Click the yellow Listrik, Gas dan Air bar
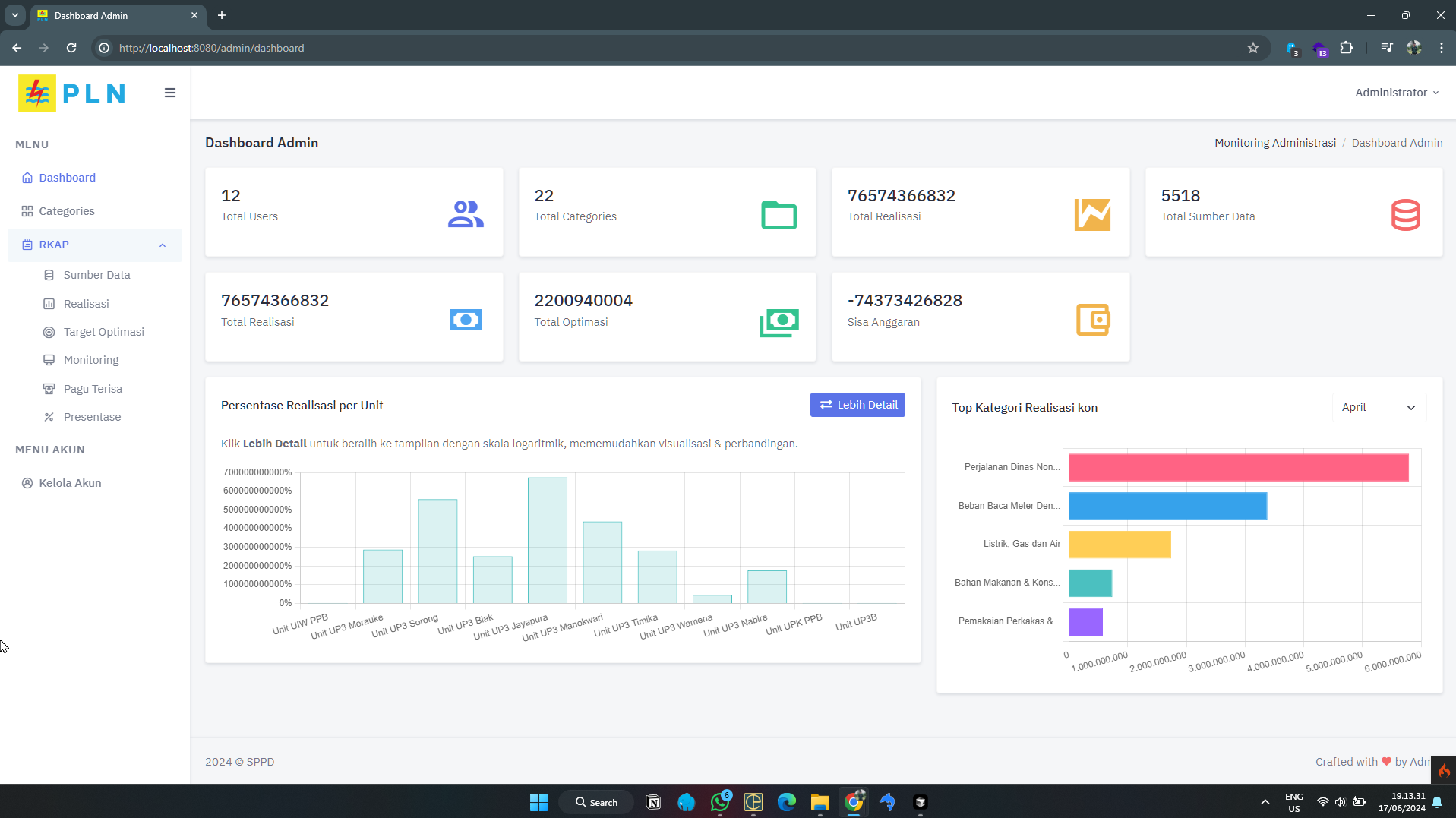The height and width of the screenshot is (818, 1456). pos(1120,545)
